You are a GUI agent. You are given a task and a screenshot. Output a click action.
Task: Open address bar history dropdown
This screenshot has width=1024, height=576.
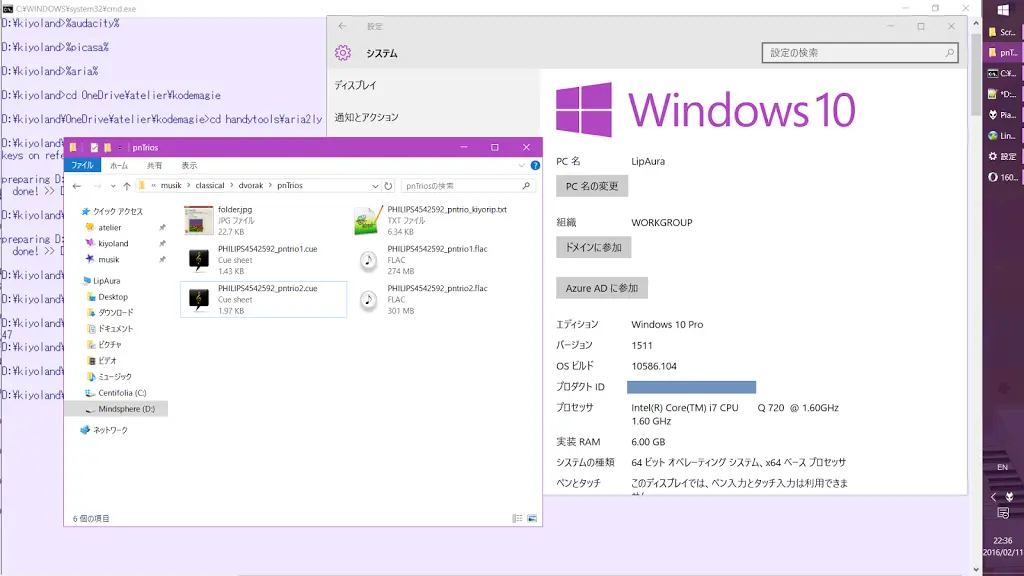[x=375, y=186]
